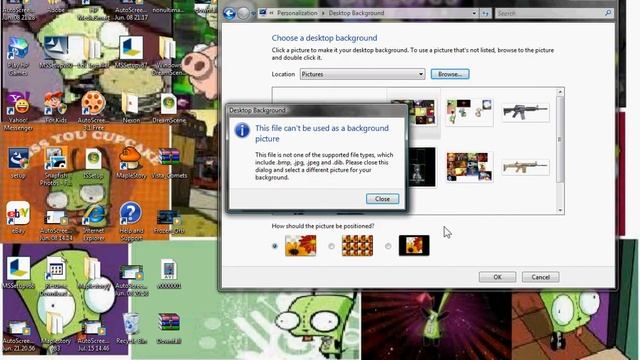Viewport: 640px width, 360px height.
Task: Click the Desktop Background breadcrumb
Action: (x=356, y=13)
